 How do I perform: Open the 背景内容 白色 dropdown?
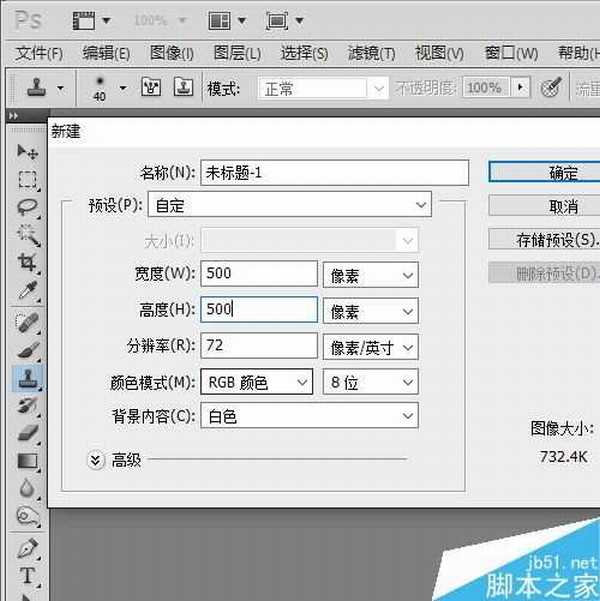[309, 416]
